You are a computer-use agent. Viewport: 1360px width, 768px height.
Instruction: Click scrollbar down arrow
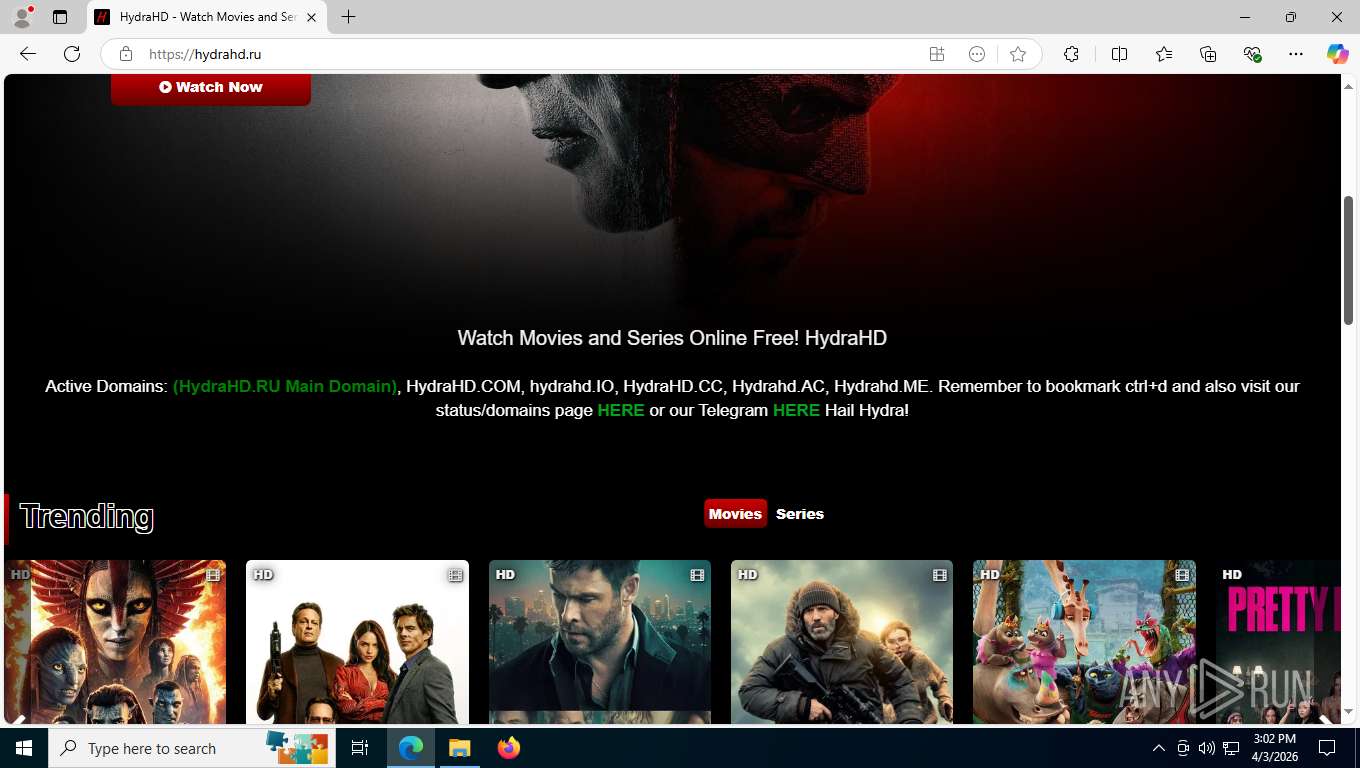(x=1348, y=713)
